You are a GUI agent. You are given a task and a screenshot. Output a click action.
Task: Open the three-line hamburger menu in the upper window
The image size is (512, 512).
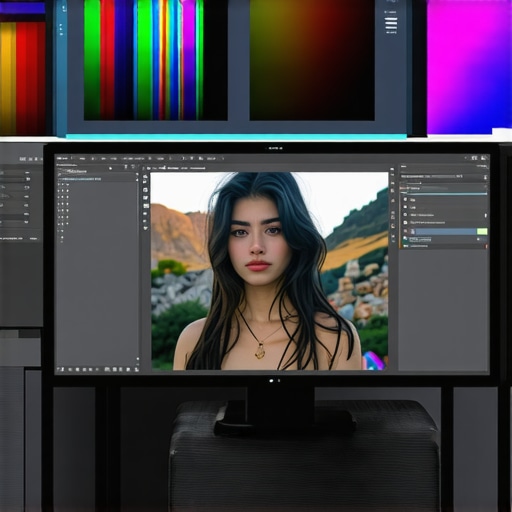[x=391, y=24]
